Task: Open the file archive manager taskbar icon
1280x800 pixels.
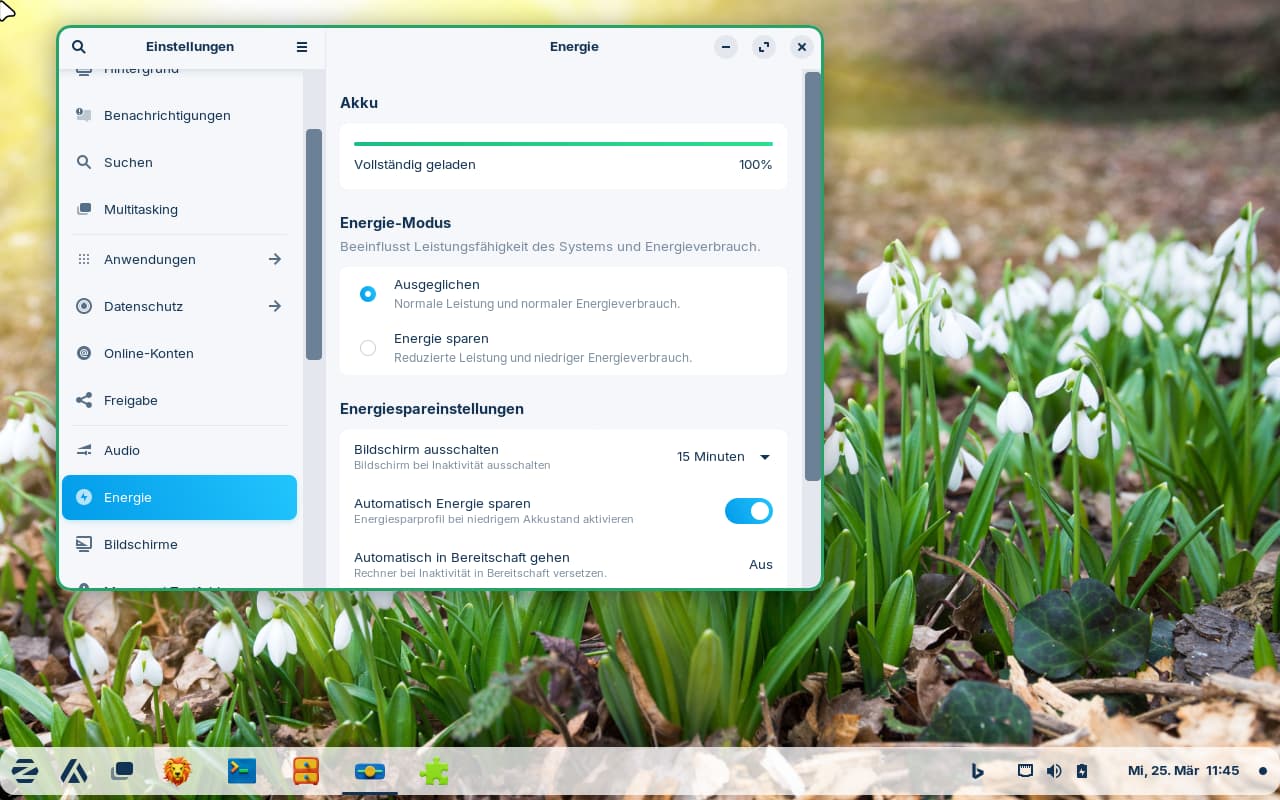Action: (306, 771)
